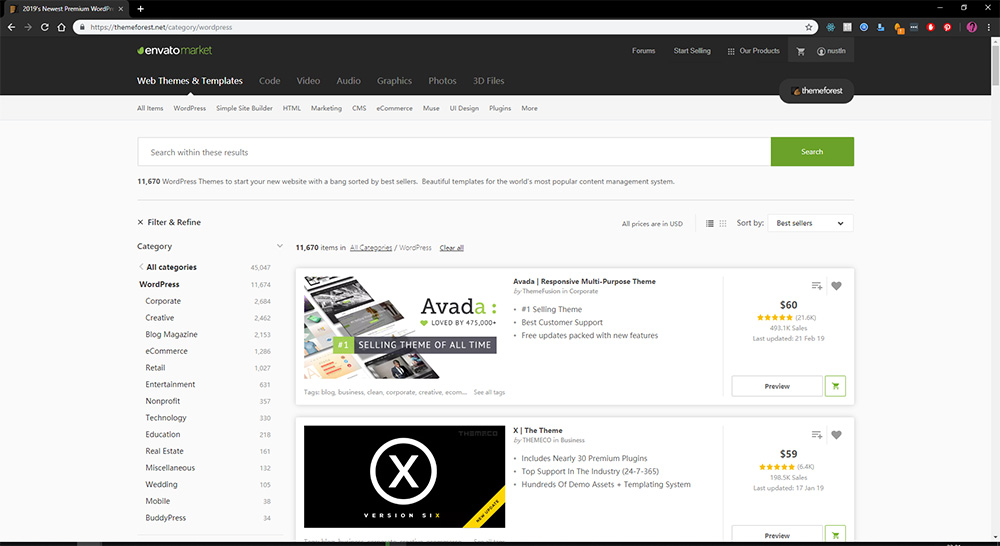
Task: Click the Search within these results field
Action: 454,152
